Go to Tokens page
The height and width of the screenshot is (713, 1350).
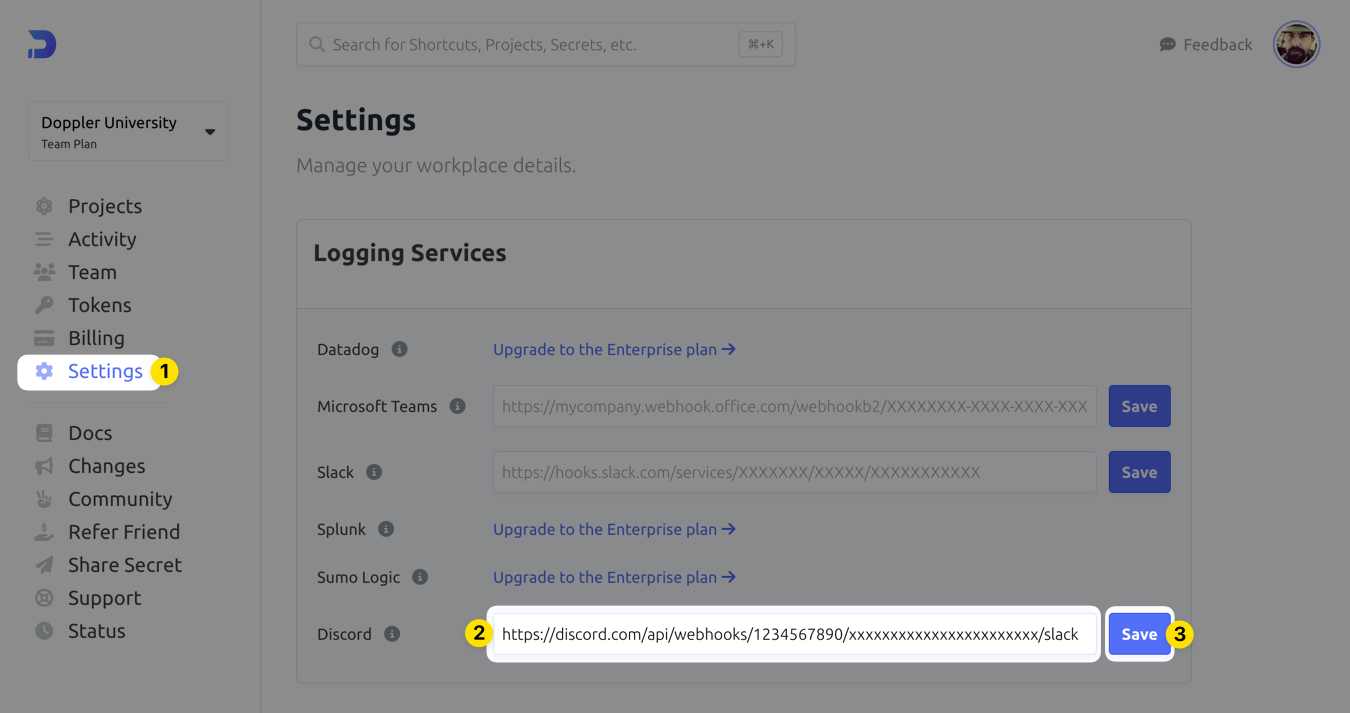tap(100, 305)
